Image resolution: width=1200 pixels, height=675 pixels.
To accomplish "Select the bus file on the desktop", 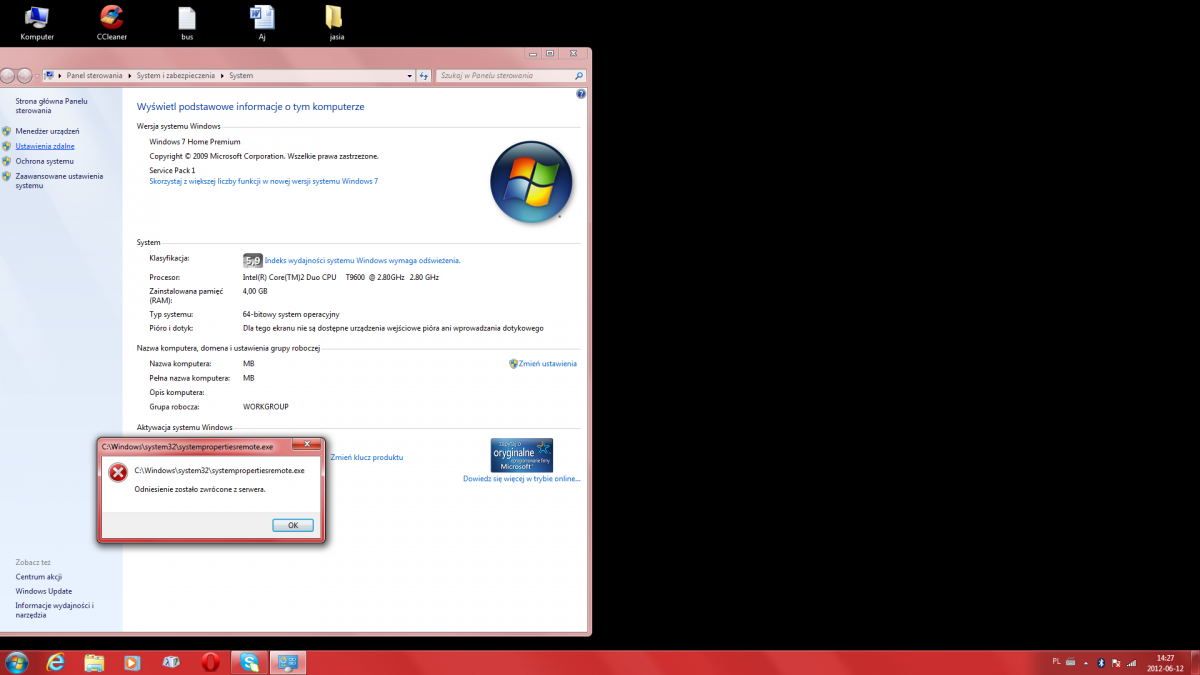I will [x=187, y=22].
